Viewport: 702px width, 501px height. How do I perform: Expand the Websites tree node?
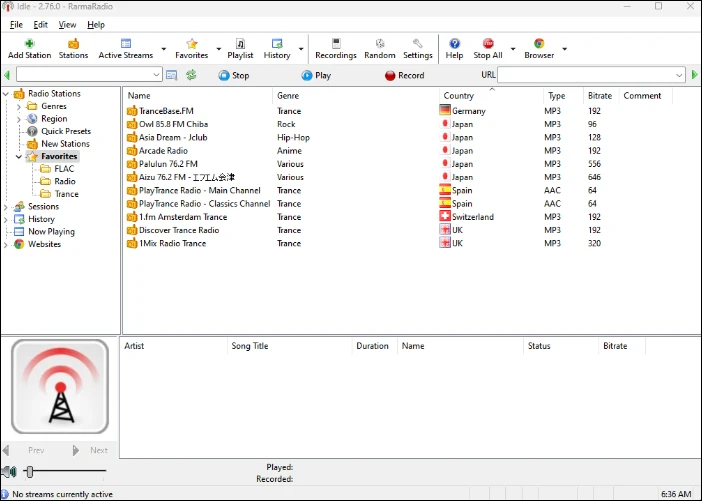[6, 244]
